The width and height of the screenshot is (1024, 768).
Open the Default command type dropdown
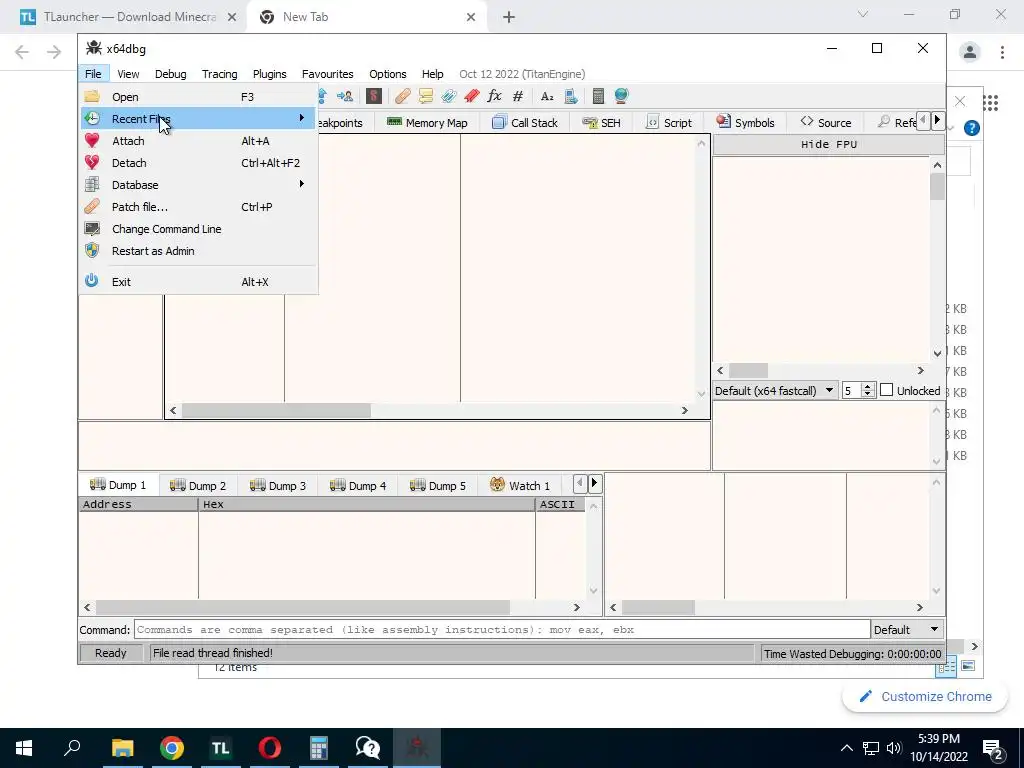pos(908,630)
